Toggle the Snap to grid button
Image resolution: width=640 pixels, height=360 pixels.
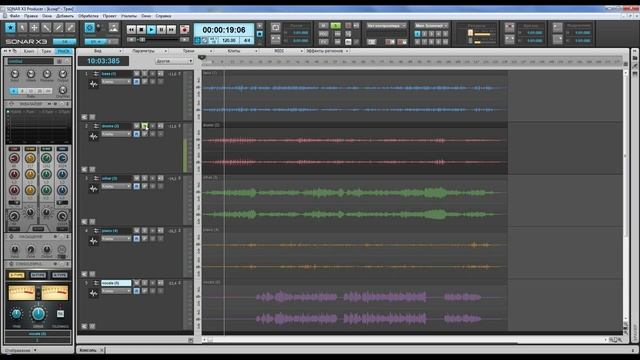90,28
